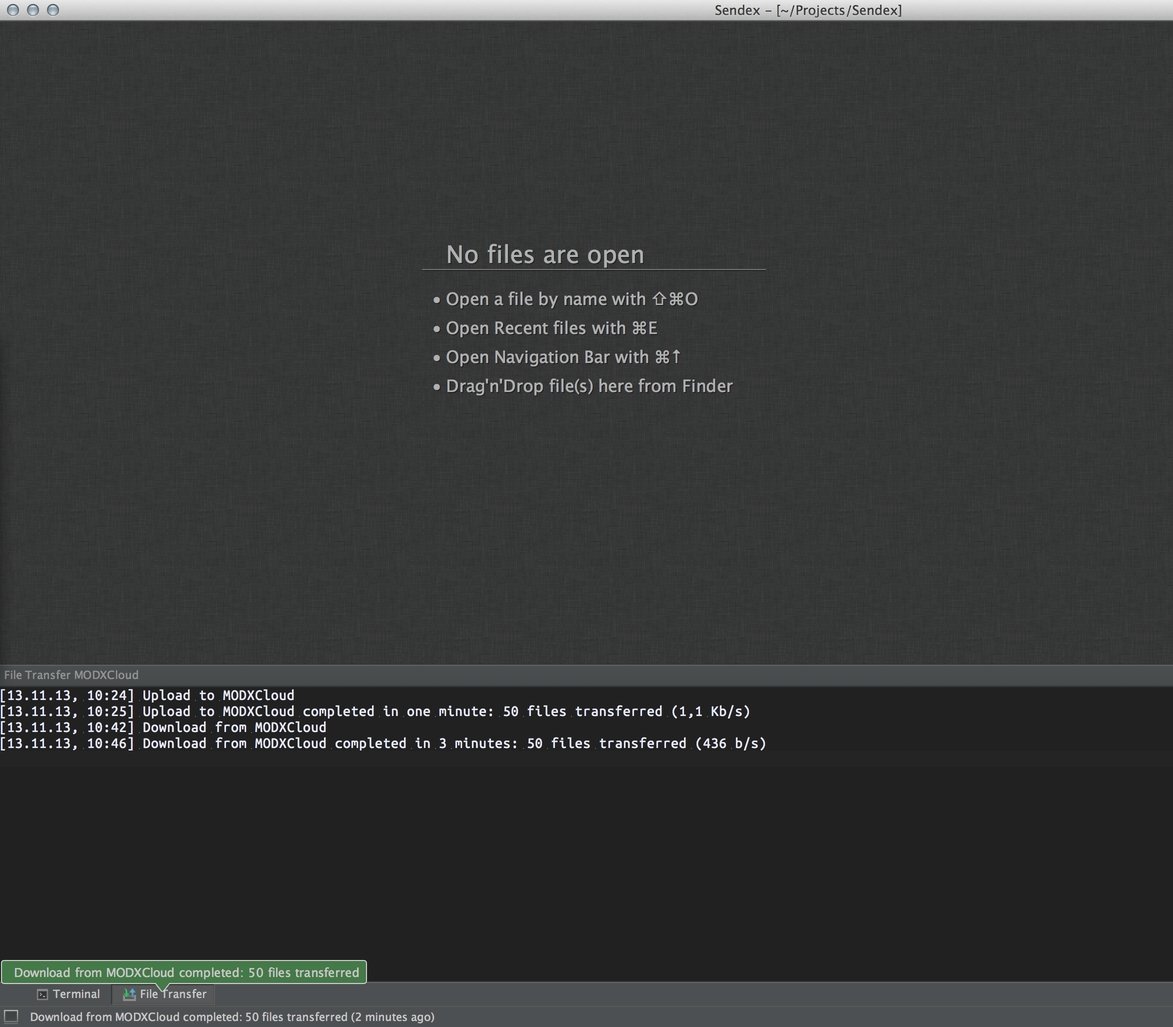
Task: Click the File Transfer MODXCloud panel header
Action: click(x=71, y=675)
